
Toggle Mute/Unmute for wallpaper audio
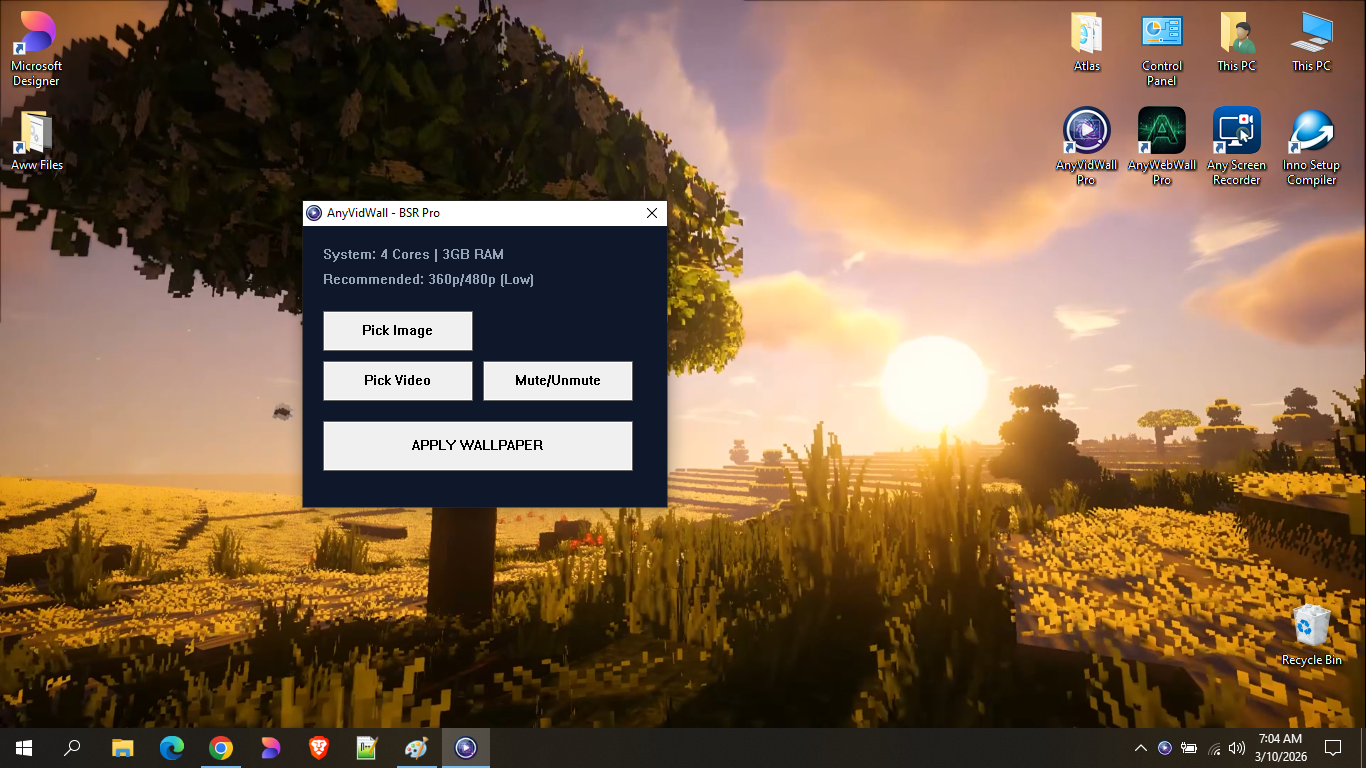pyautogui.click(x=557, y=380)
